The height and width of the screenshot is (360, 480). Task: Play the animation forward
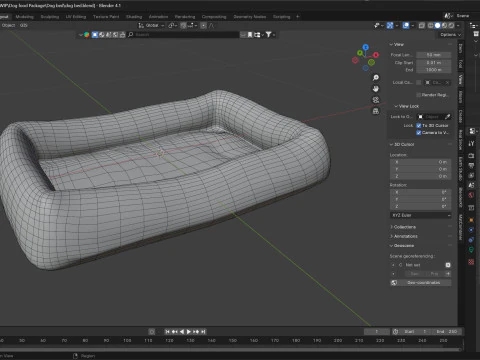189,332
